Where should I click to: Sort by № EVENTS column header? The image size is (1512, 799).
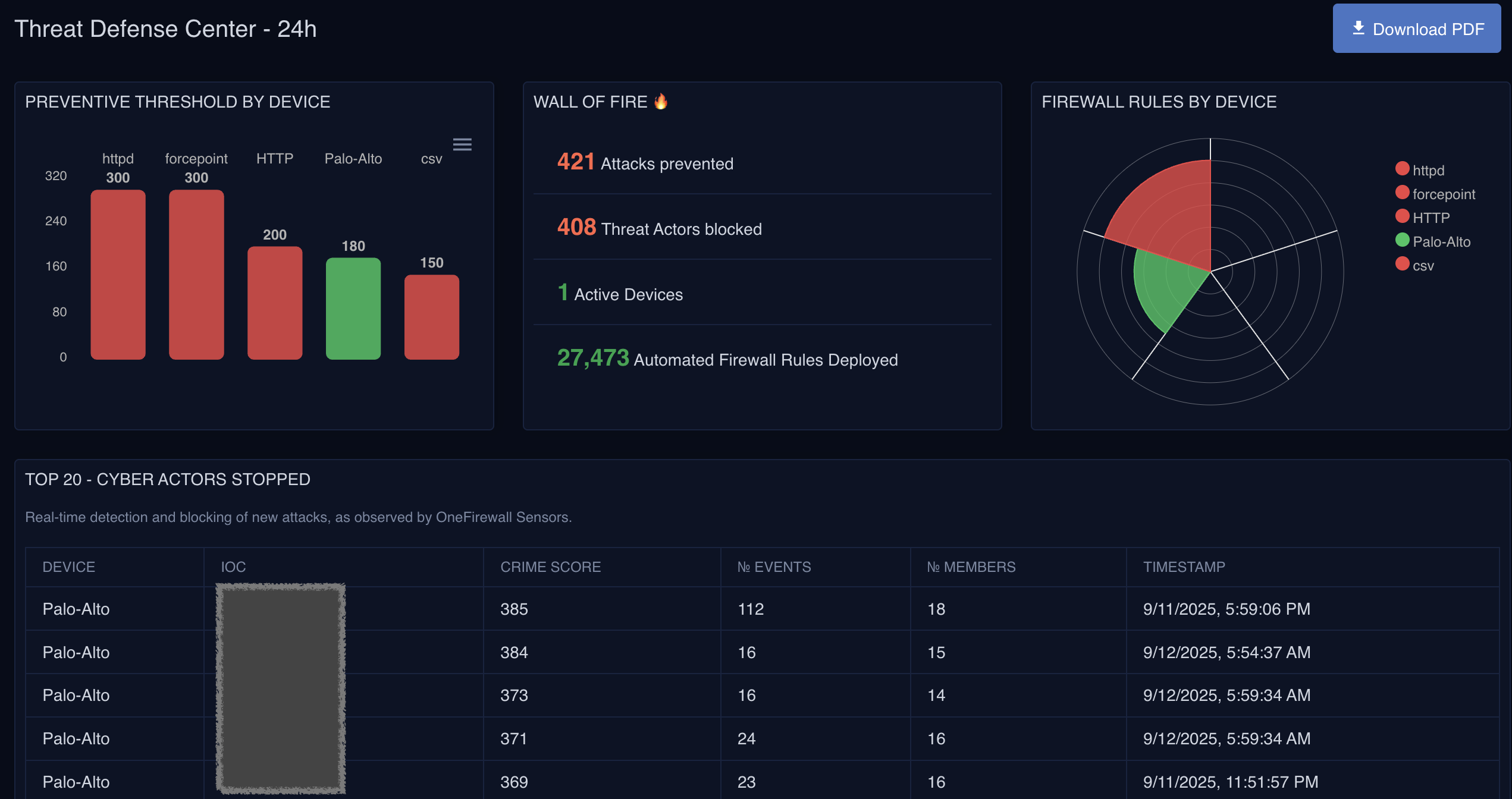coord(774,567)
